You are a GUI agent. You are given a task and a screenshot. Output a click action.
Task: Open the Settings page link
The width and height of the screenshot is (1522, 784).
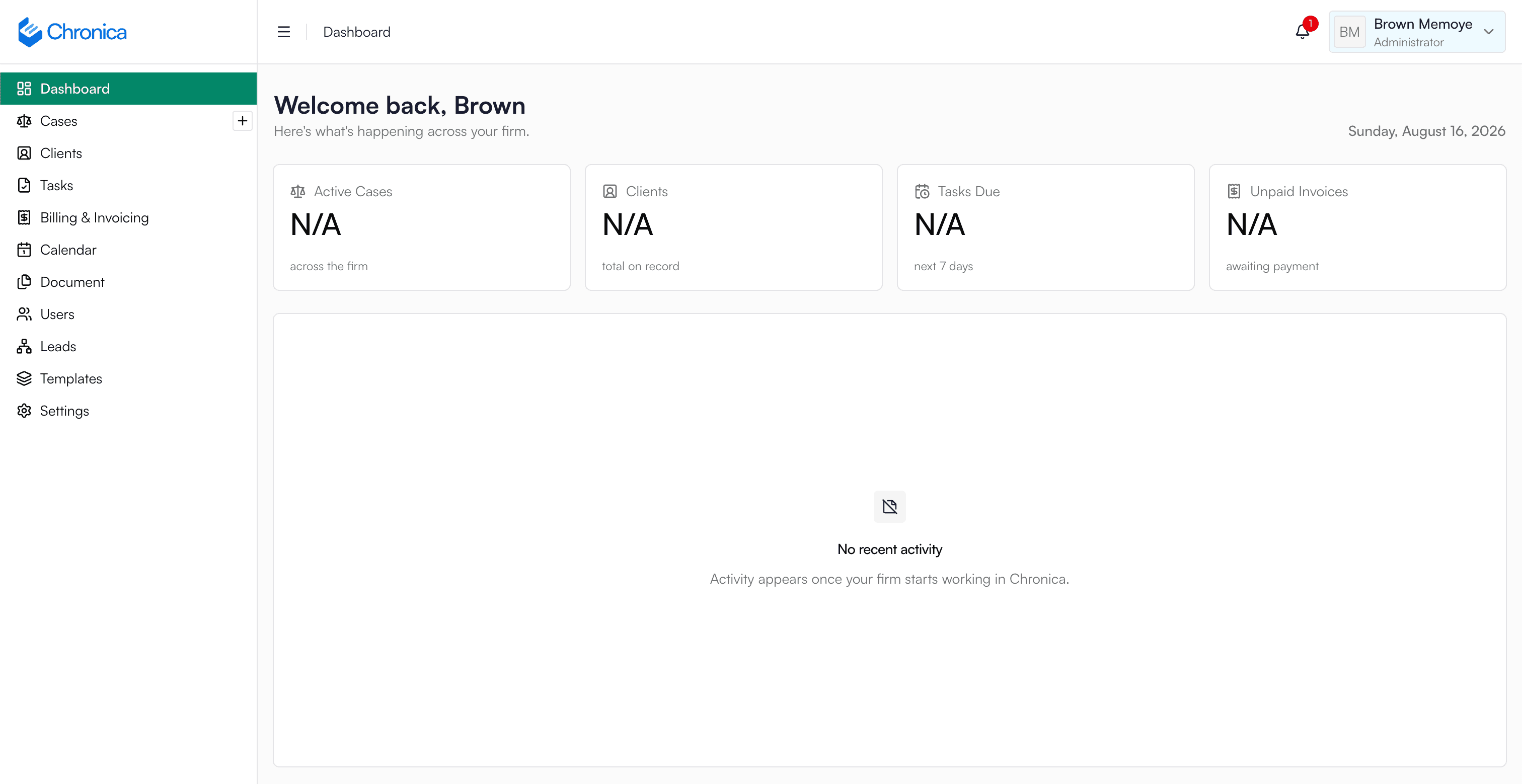click(x=128, y=411)
